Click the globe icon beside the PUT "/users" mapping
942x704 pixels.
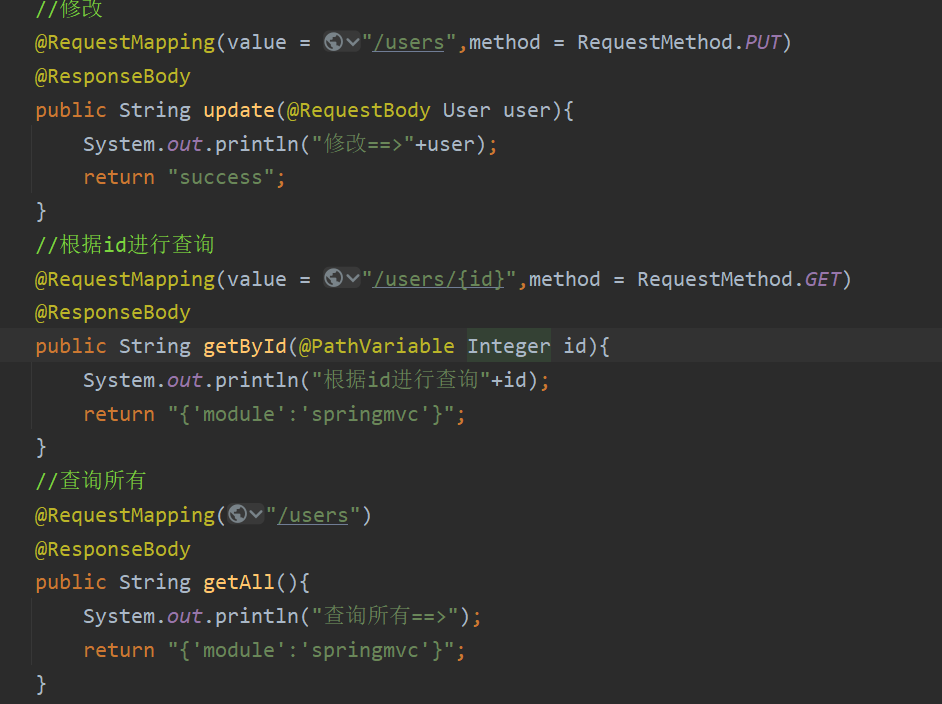click(334, 42)
